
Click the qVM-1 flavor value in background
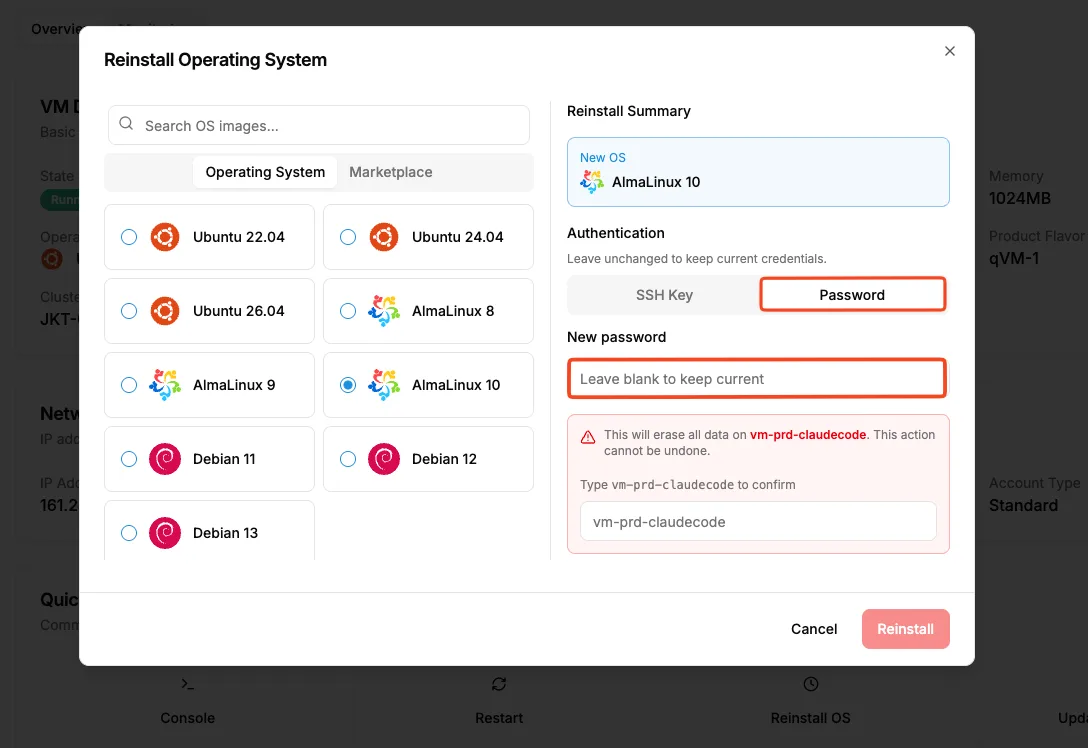[x=1014, y=258]
